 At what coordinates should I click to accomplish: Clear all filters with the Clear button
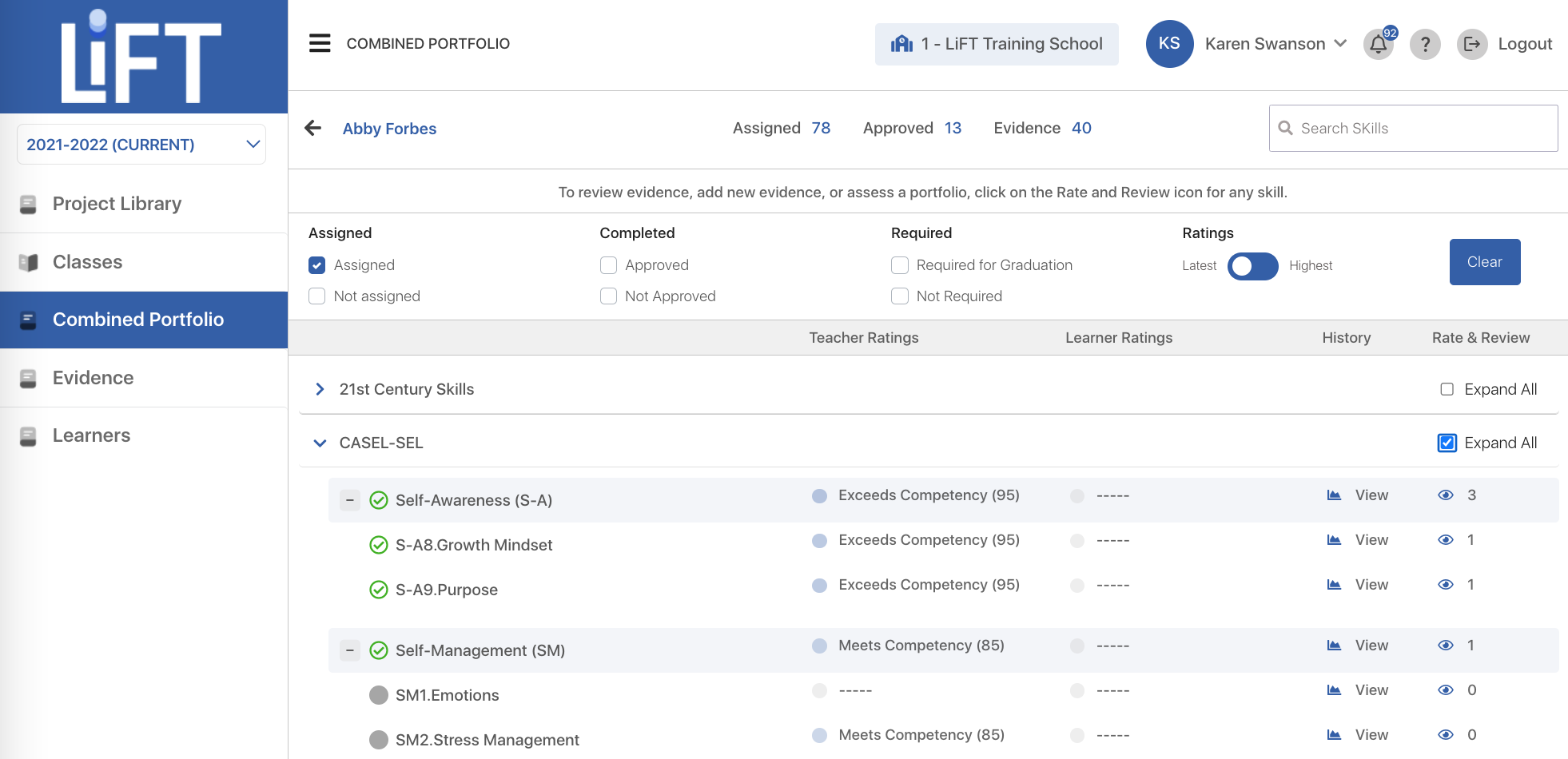pyautogui.click(x=1485, y=262)
